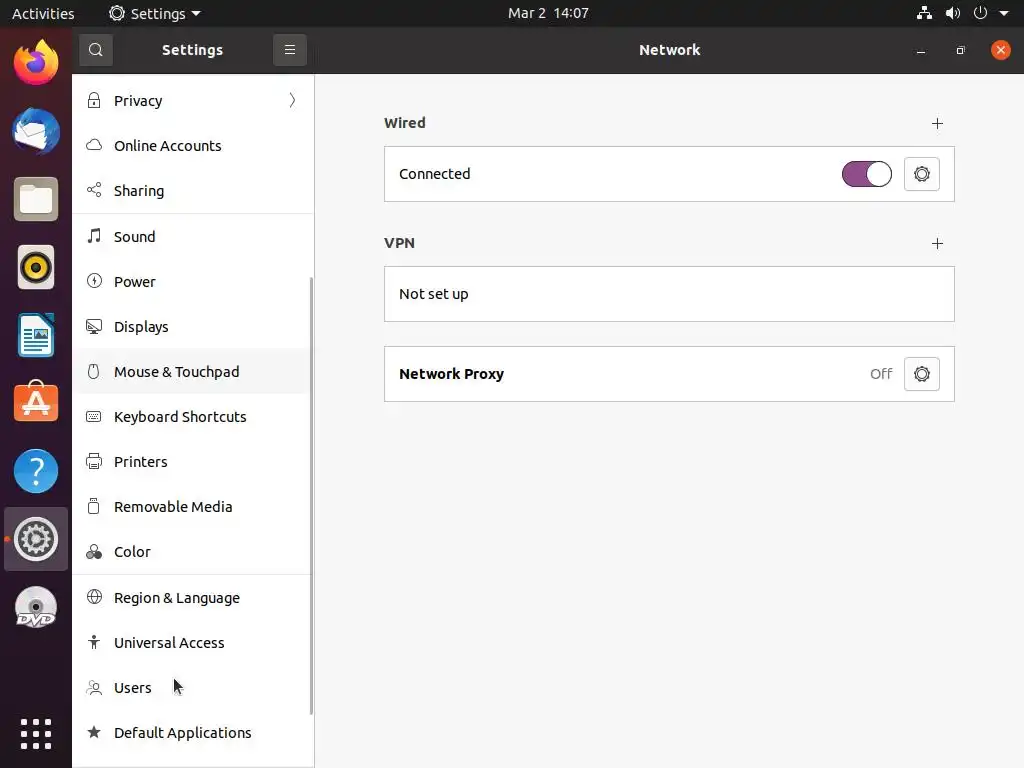
Task: Expand the Privacy submenu arrow
Action: (x=292, y=100)
